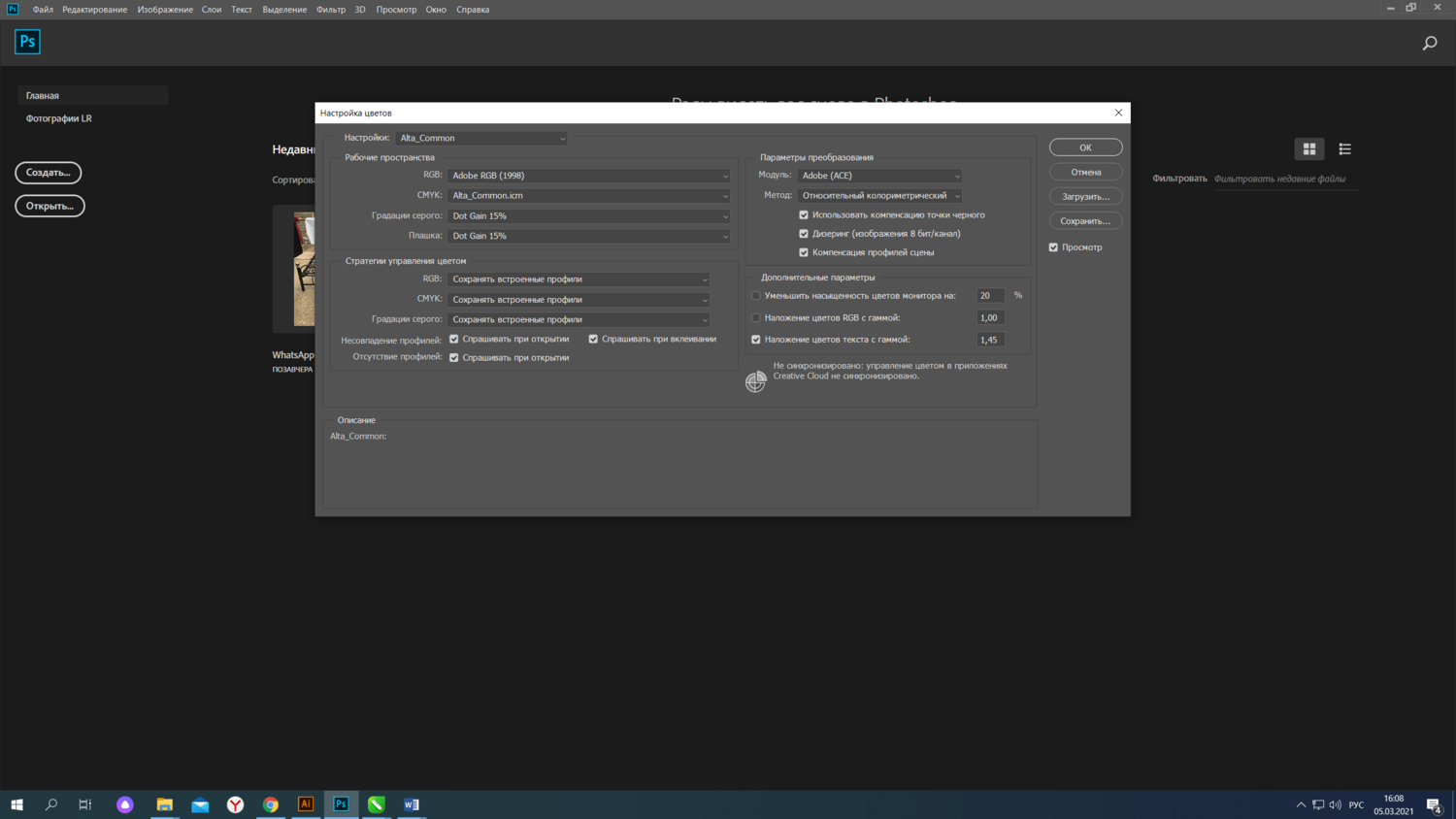
Task: Enable monitor color desaturation checkbox
Action: coord(756,296)
